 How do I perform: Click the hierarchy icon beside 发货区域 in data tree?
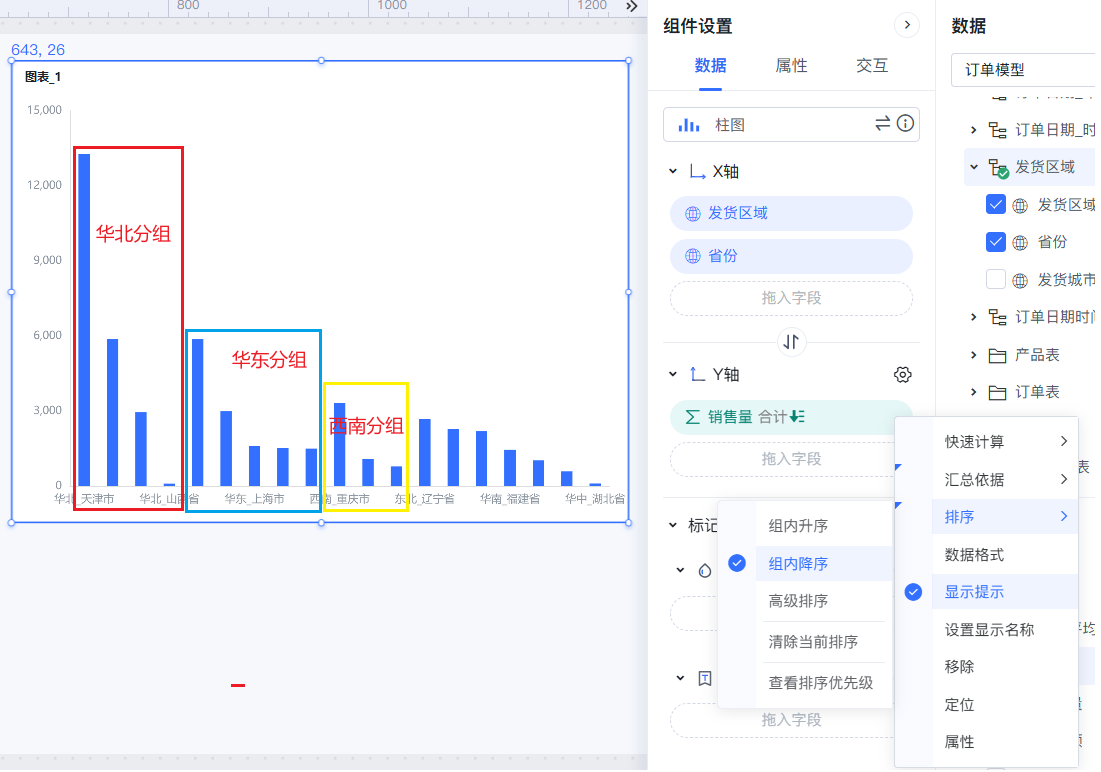pos(998,168)
